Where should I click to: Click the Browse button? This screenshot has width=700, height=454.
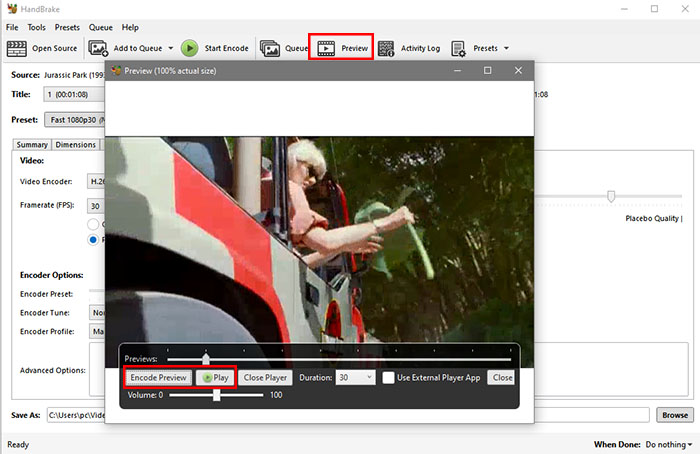tap(675, 415)
